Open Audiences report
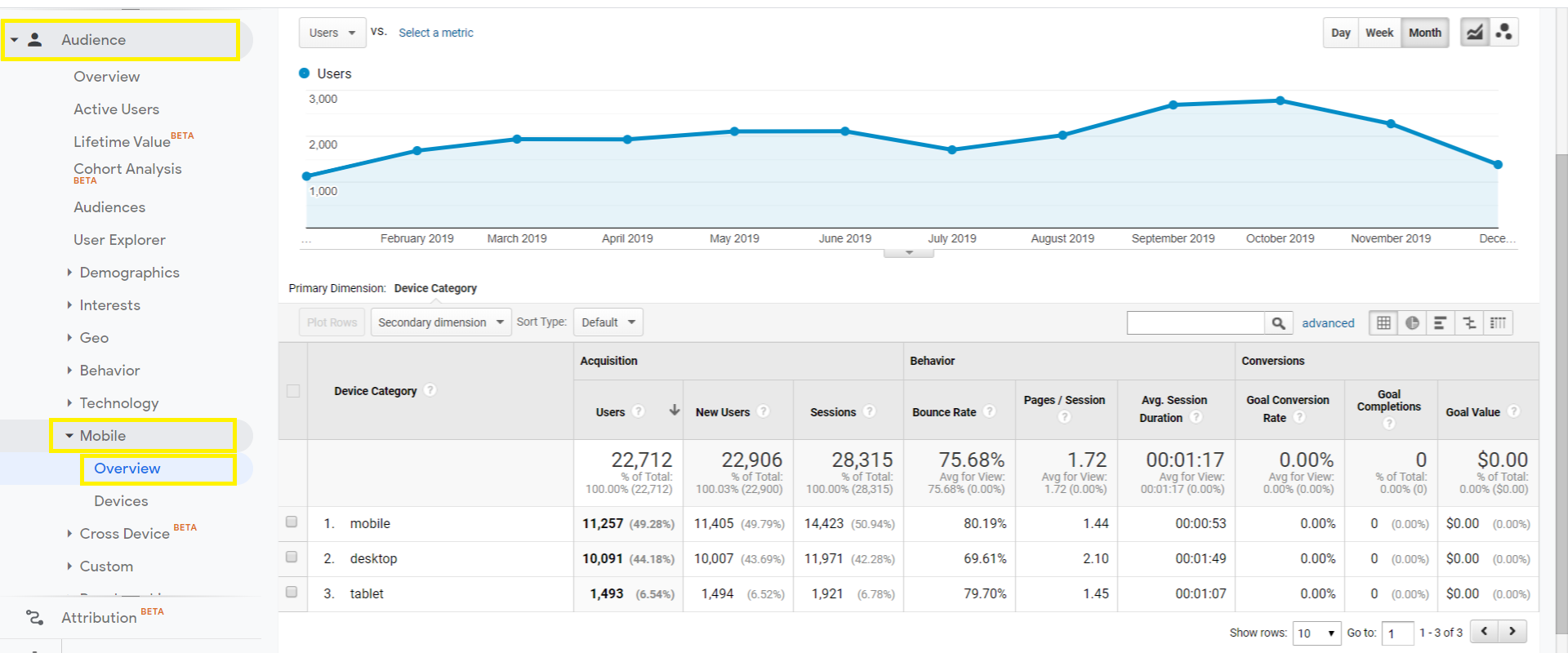The image size is (1568, 653). pyautogui.click(x=109, y=207)
